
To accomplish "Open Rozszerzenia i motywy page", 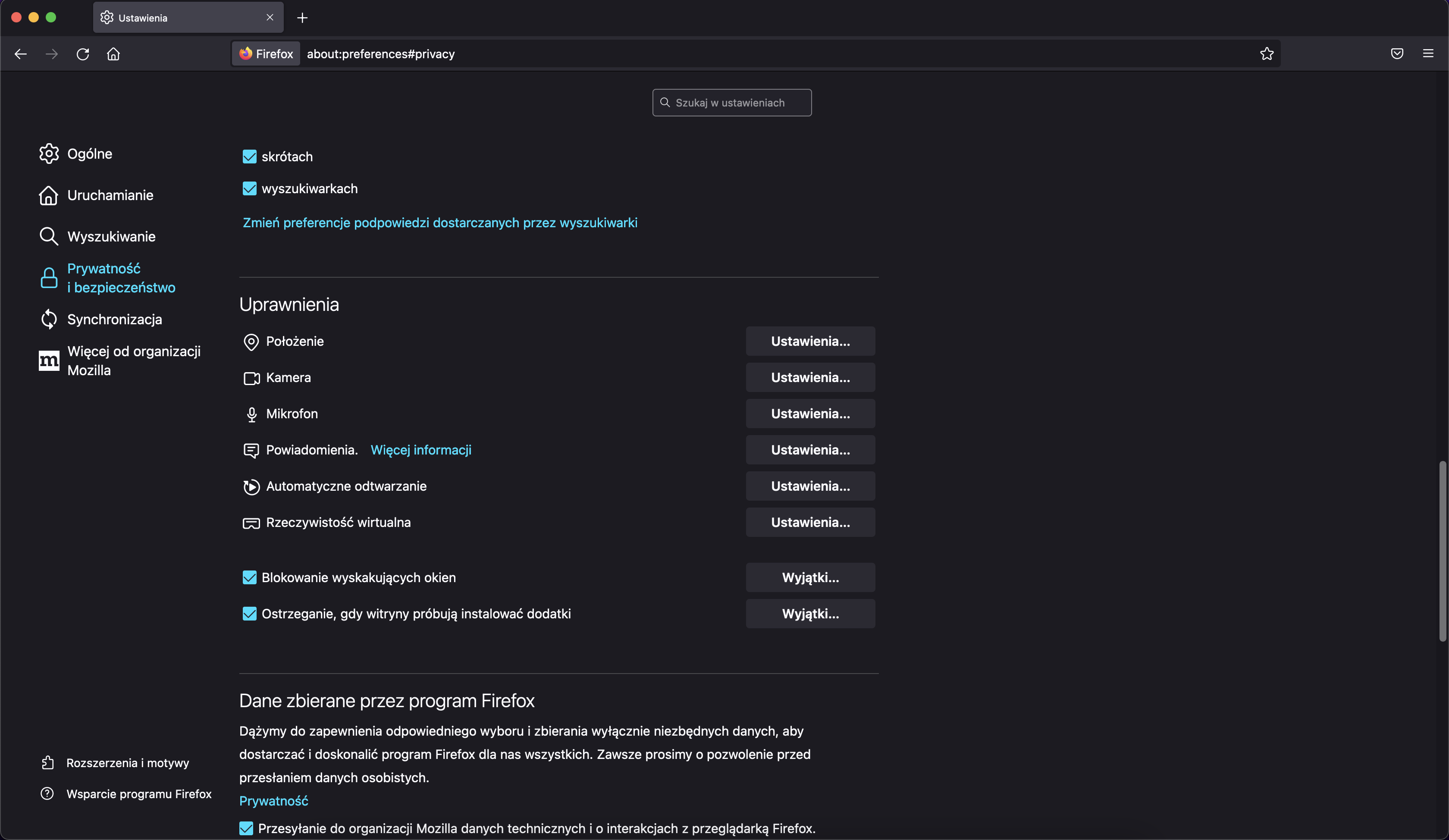I will click(127, 762).
